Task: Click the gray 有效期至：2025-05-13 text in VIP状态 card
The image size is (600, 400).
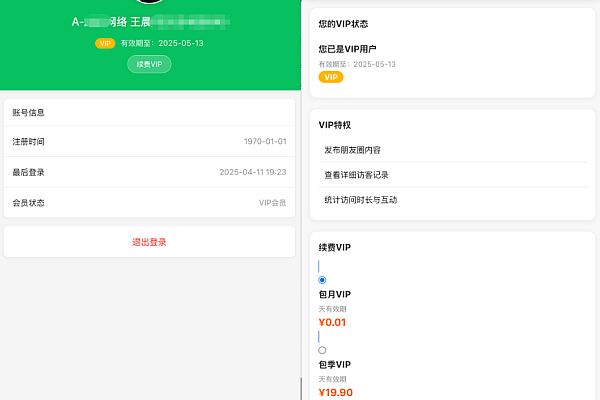Action: (x=357, y=64)
